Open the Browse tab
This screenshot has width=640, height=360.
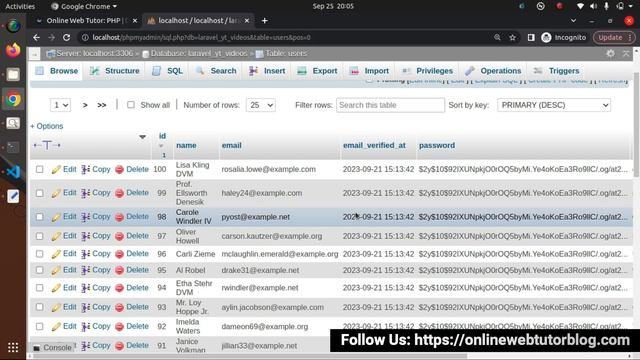coord(57,71)
